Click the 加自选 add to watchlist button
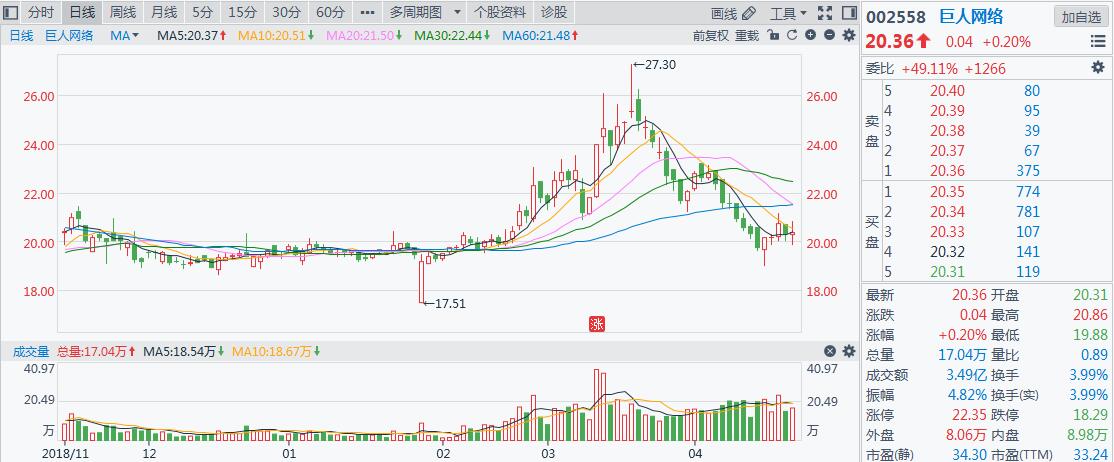 click(1081, 17)
